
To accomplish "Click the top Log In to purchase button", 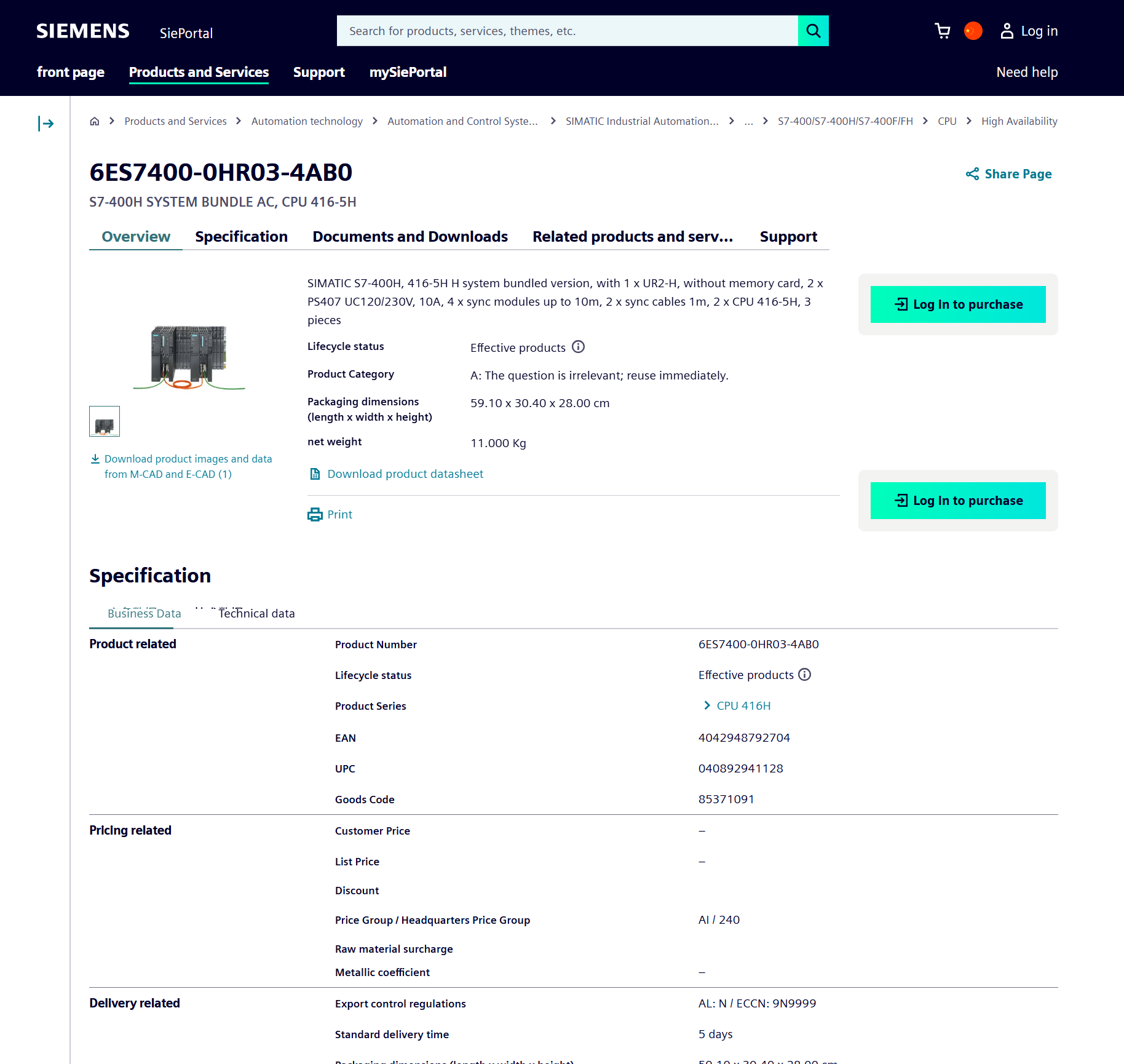I will (x=957, y=304).
